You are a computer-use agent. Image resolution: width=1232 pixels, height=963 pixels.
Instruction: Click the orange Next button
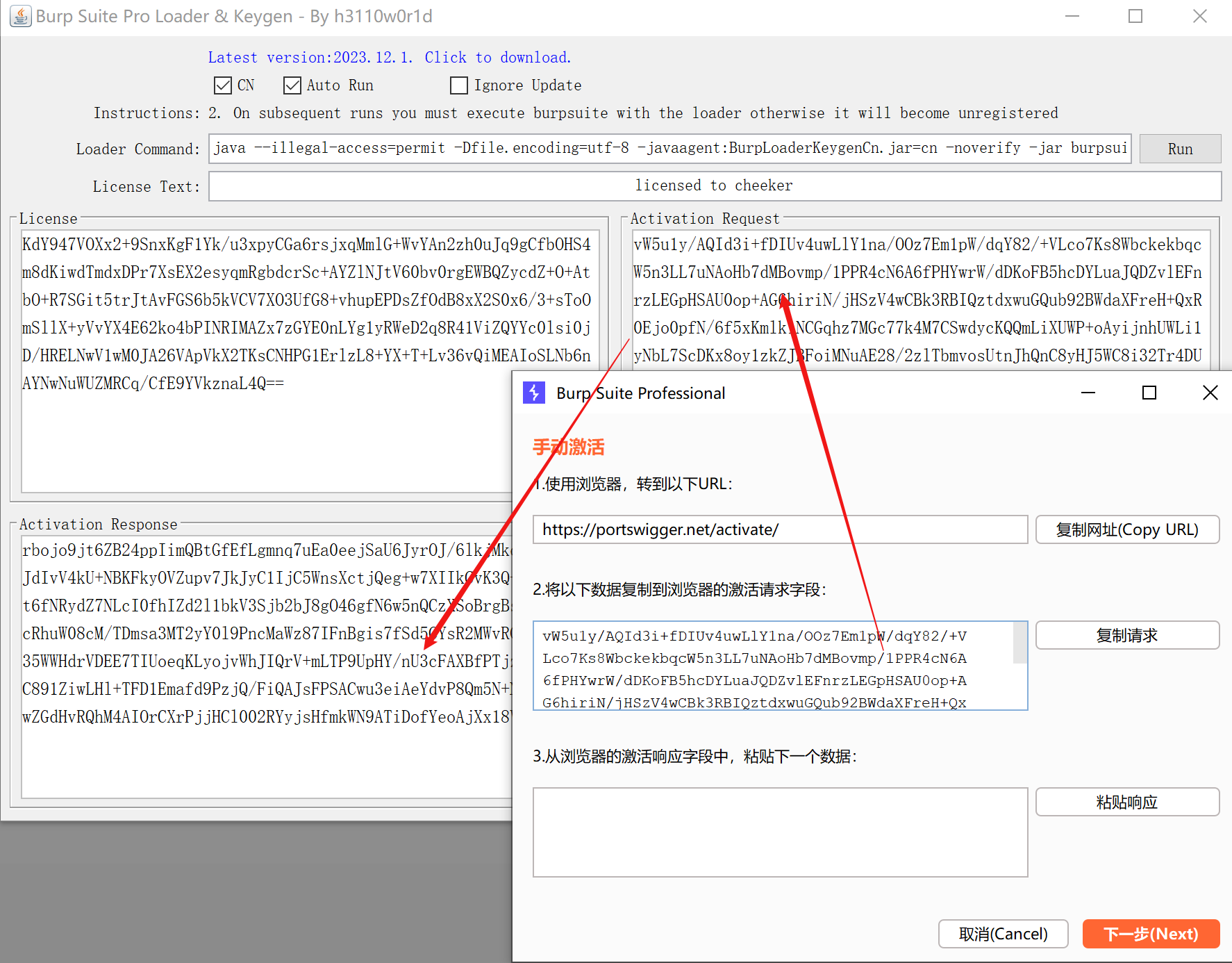tap(1151, 934)
